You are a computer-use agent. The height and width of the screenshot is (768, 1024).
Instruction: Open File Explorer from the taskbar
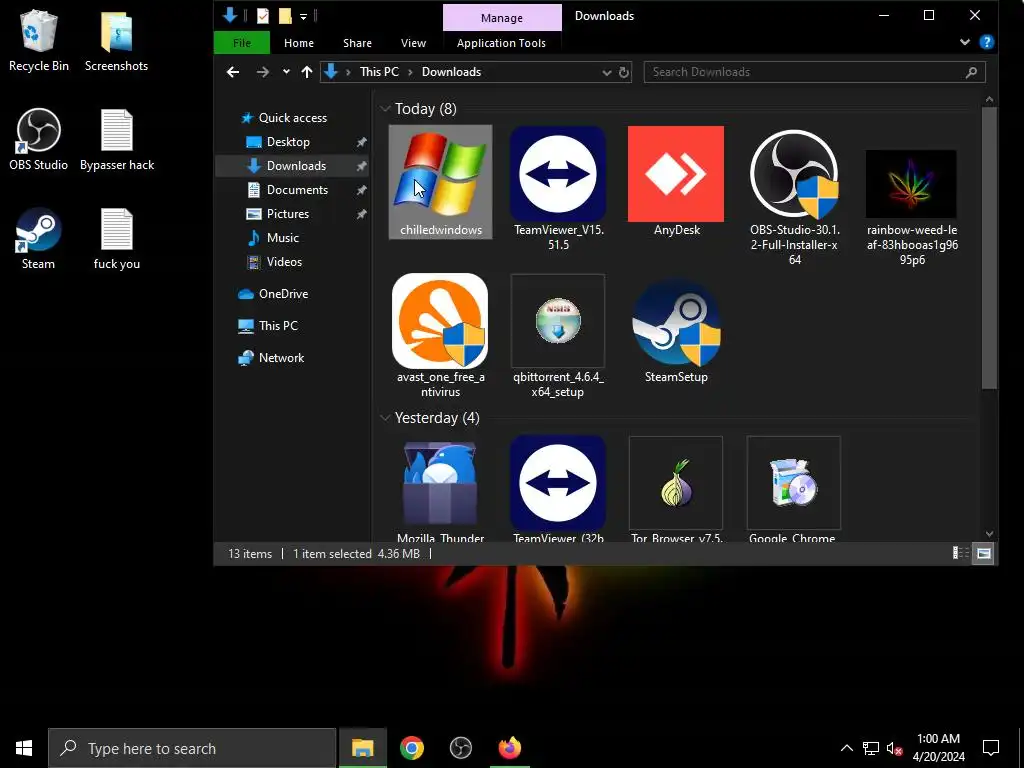[x=362, y=748]
